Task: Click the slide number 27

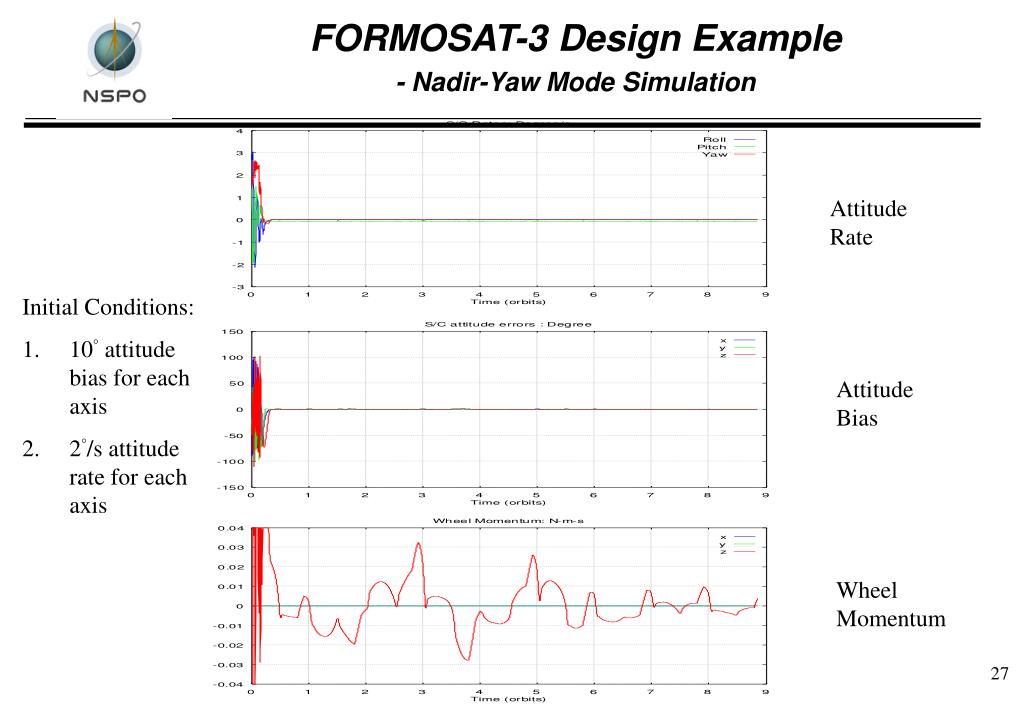Action: click(x=999, y=673)
